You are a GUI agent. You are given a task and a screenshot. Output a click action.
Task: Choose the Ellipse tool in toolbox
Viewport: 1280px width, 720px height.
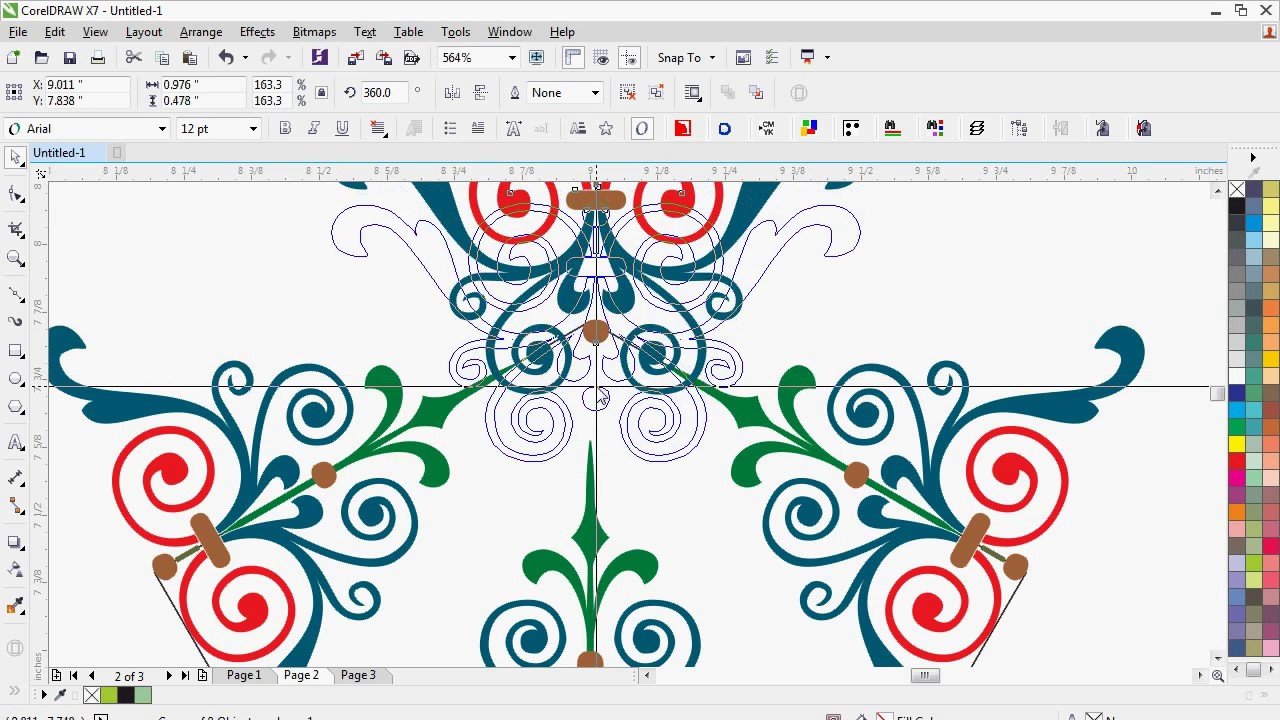[x=15, y=379]
